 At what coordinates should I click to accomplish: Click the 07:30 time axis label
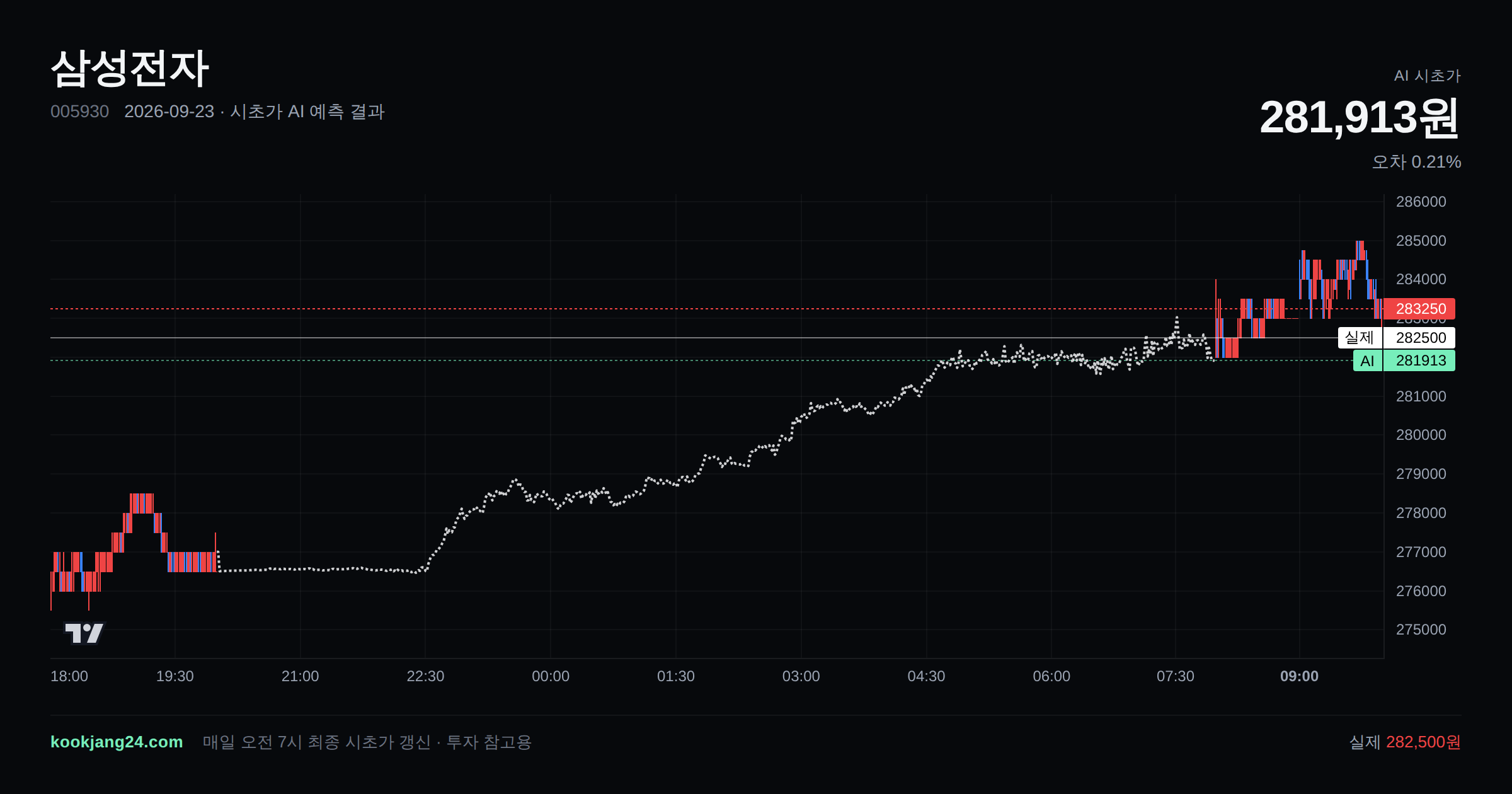(1176, 676)
